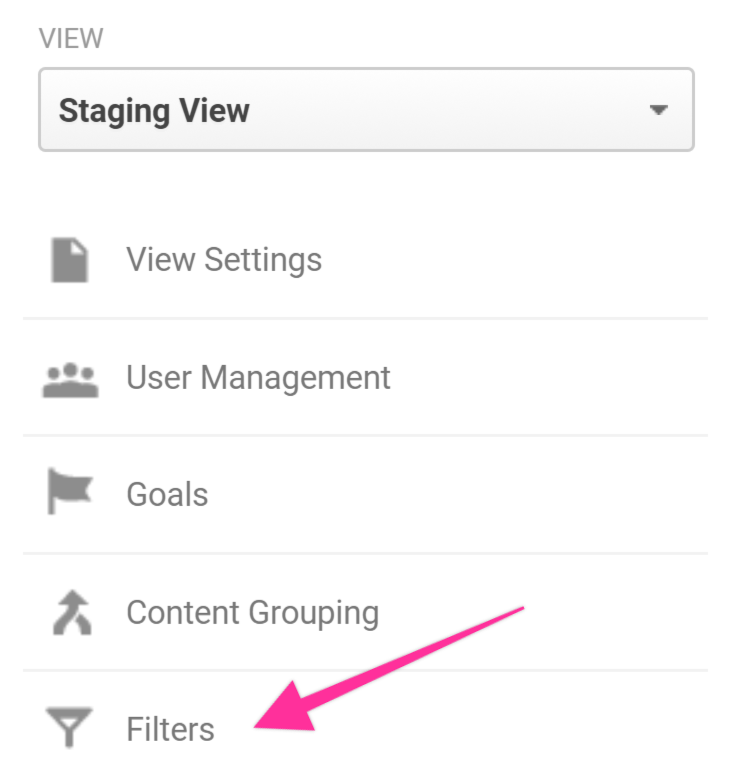Screen dimensions: 752x784
Task: Open View Settings page icon
Action: [70, 260]
